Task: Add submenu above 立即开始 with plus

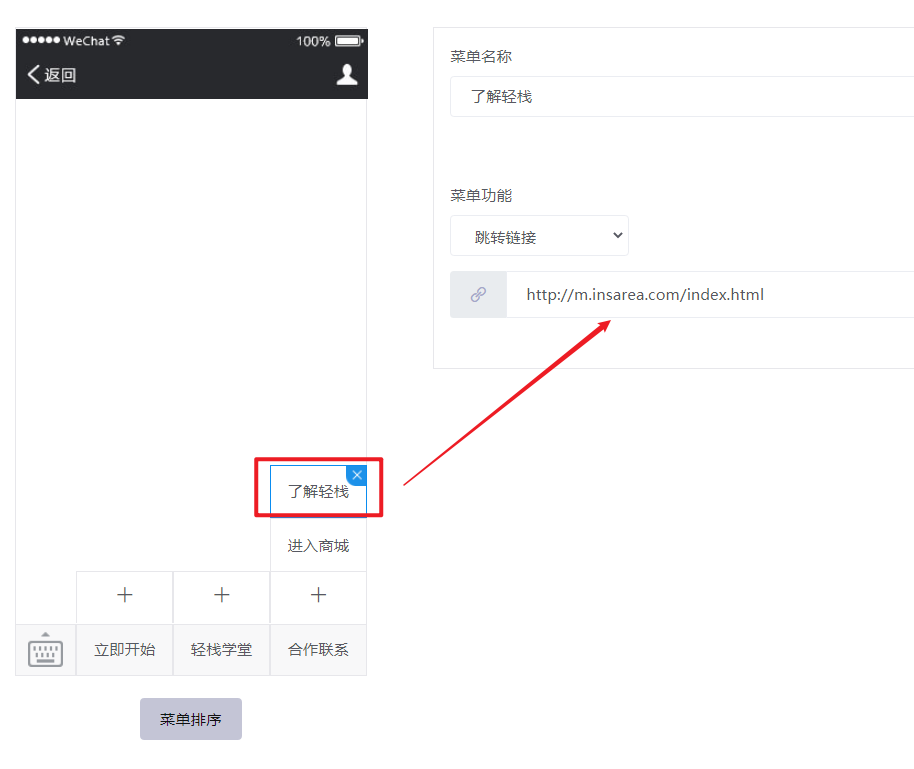Action: pos(125,595)
